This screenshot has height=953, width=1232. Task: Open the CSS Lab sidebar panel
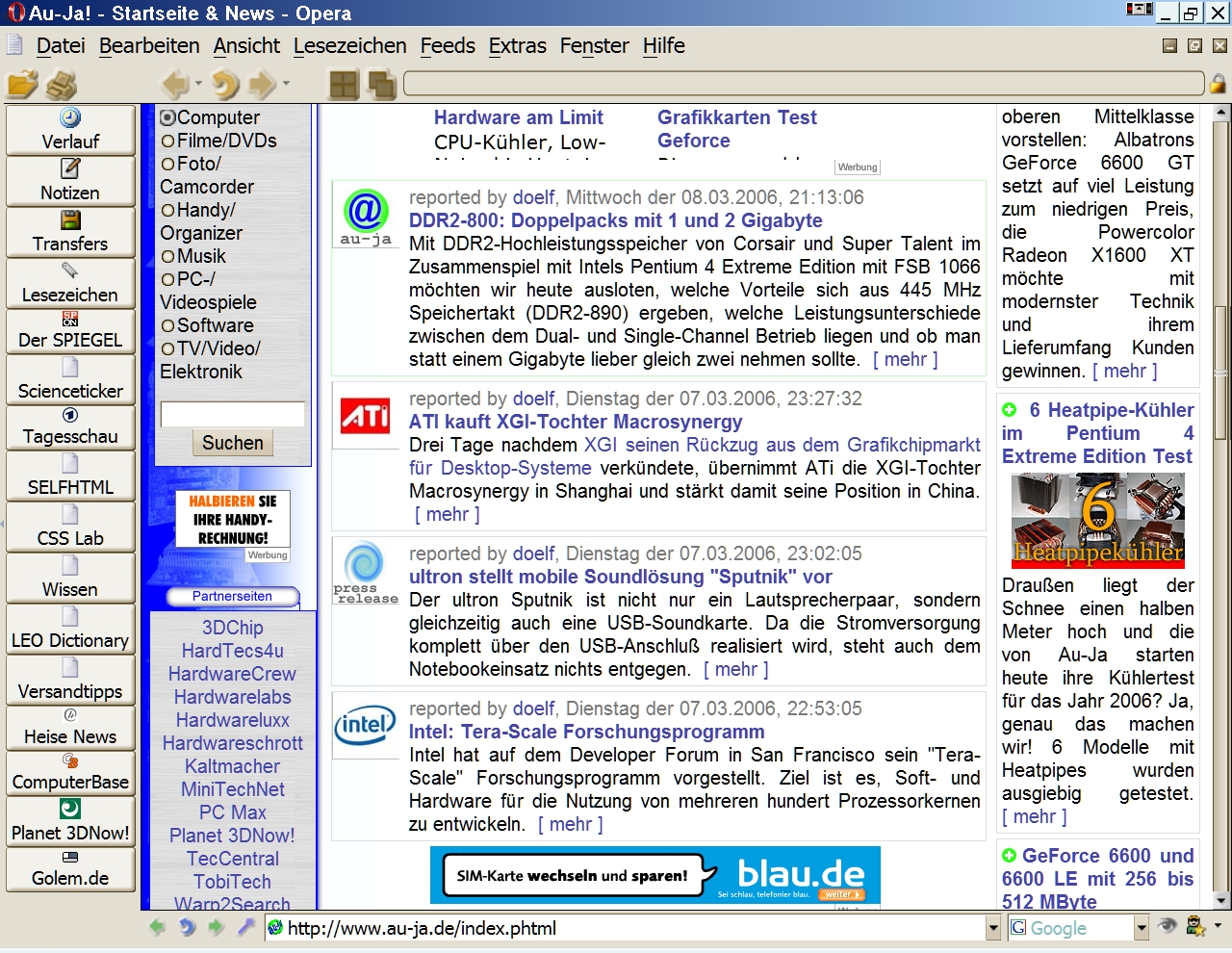70,527
